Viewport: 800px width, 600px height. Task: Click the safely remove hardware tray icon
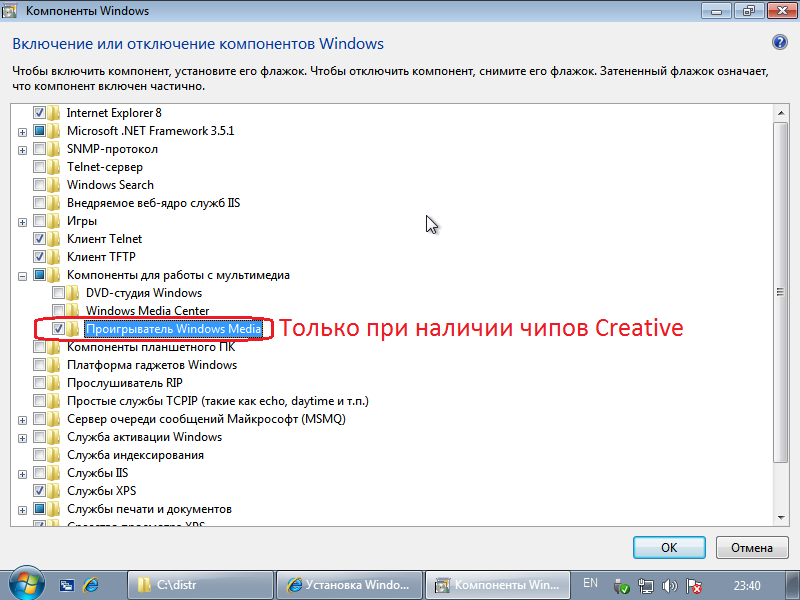(x=623, y=584)
